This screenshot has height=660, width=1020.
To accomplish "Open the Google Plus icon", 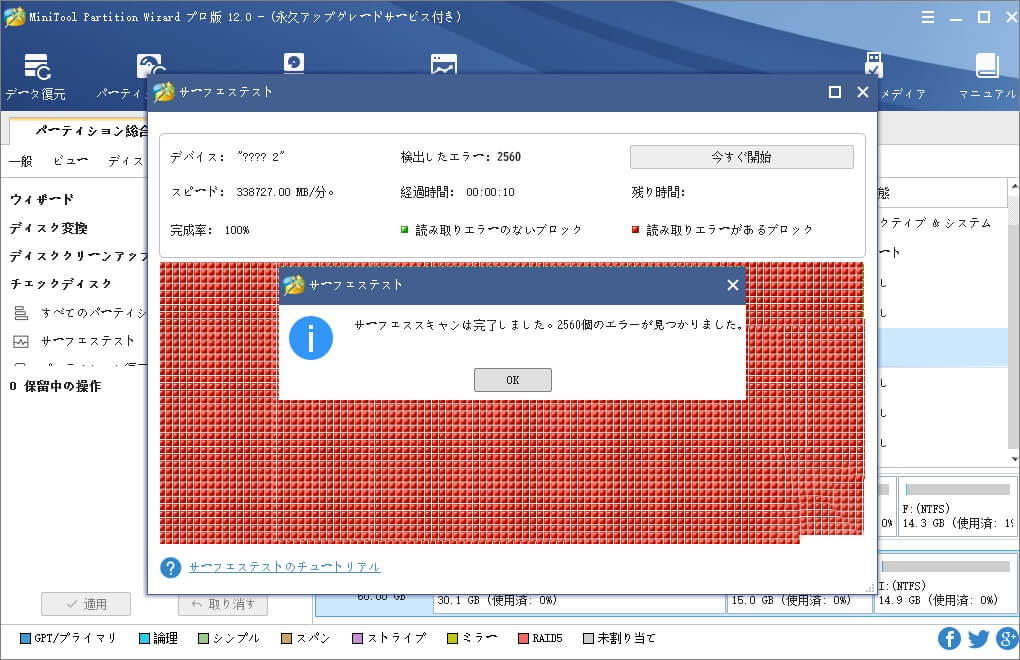I will 1007,639.
